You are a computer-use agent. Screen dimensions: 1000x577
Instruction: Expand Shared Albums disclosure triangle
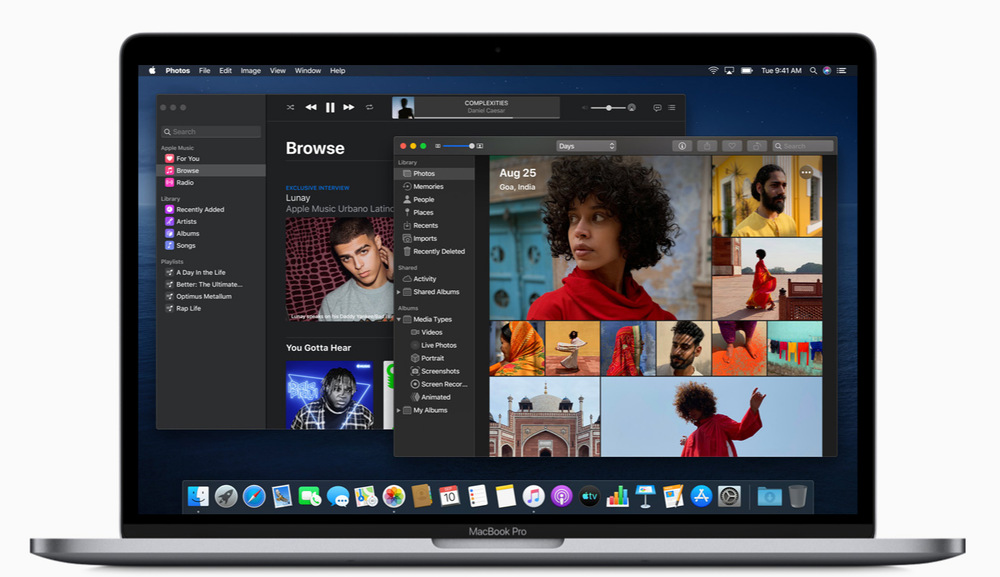point(399,292)
